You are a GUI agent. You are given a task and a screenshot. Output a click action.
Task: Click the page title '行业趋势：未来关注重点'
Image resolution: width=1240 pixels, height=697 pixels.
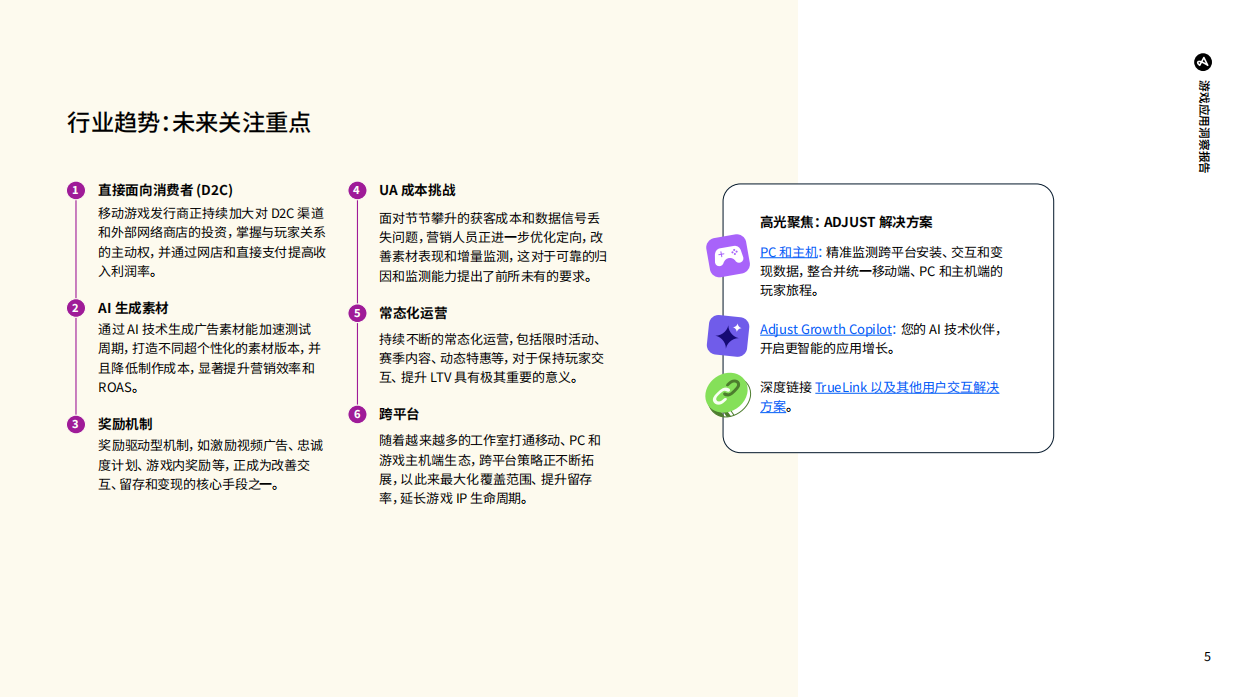(x=189, y=122)
